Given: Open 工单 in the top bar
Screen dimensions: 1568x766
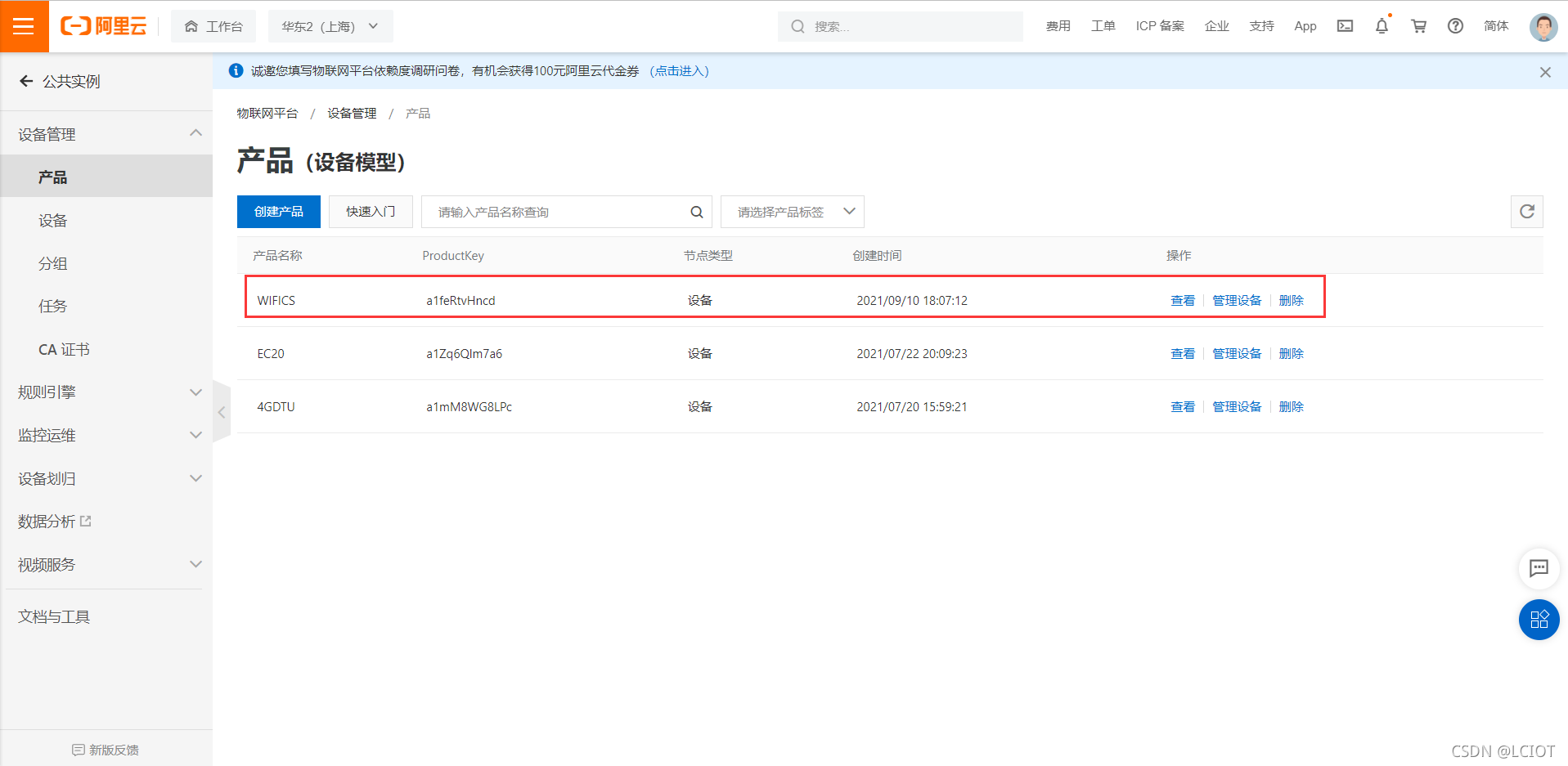Looking at the screenshot, I should pyautogui.click(x=1103, y=26).
